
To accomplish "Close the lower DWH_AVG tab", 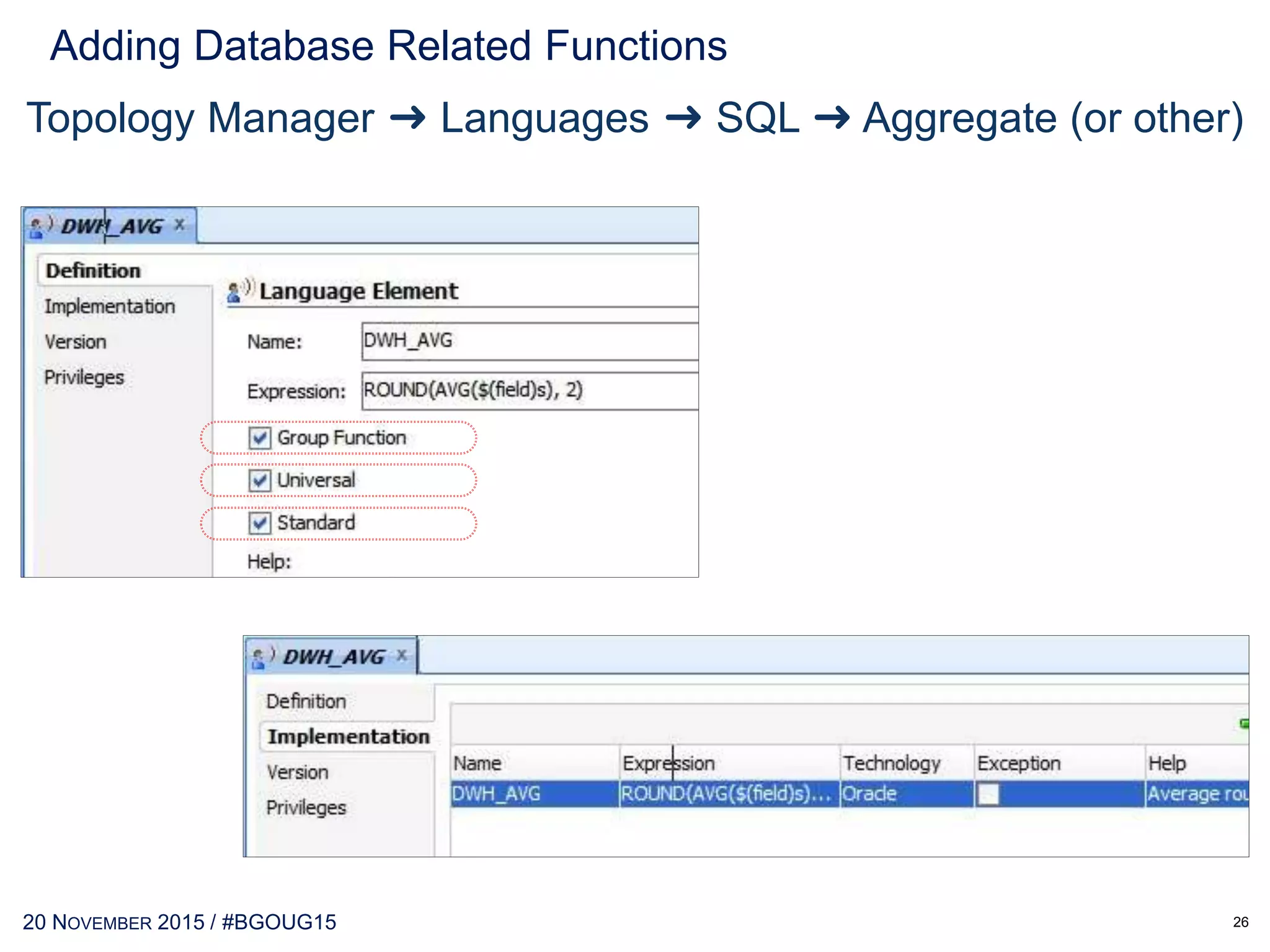I will point(402,655).
